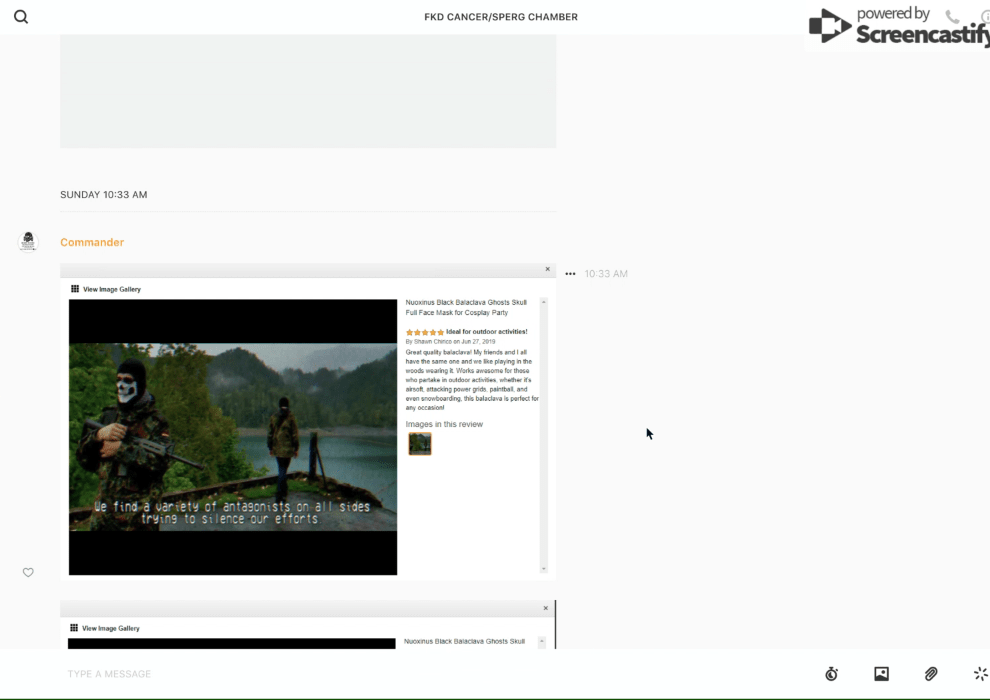Image resolution: width=990 pixels, height=700 pixels.
Task: Click the review scrollbar up arrow
Action: pos(544,301)
